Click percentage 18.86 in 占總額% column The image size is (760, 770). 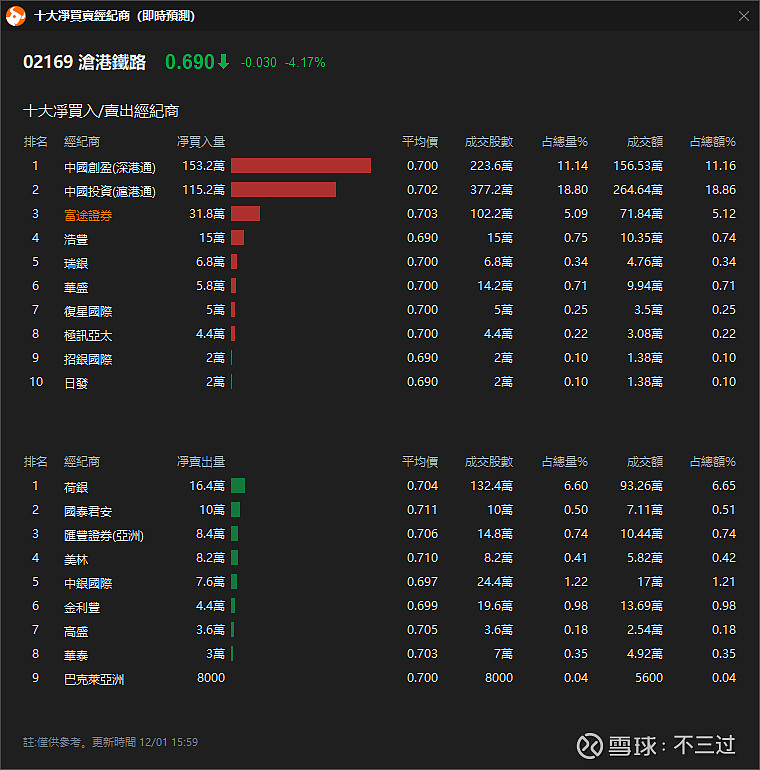point(721,190)
